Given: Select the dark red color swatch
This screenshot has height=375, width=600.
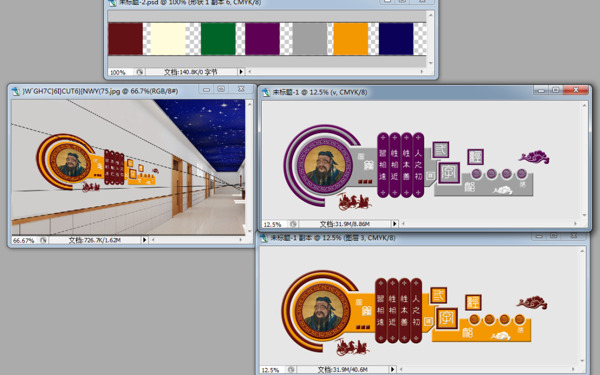Looking at the screenshot, I should pyautogui.click(x=126, y=39).
